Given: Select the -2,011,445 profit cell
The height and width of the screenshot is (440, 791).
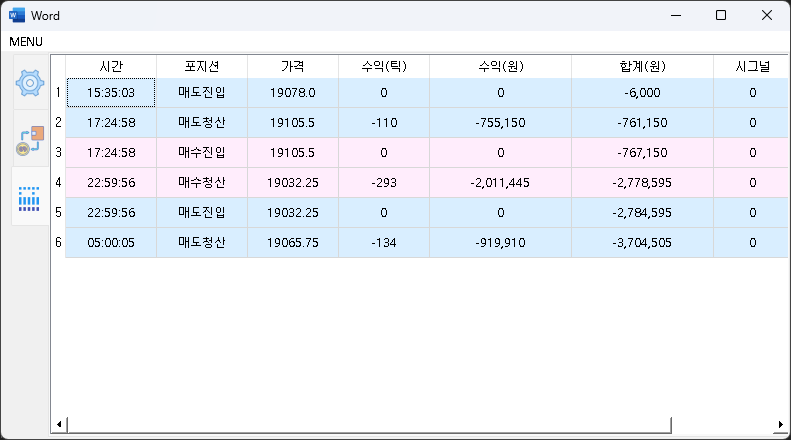Looking at the screenshot, I should (500, 183).
